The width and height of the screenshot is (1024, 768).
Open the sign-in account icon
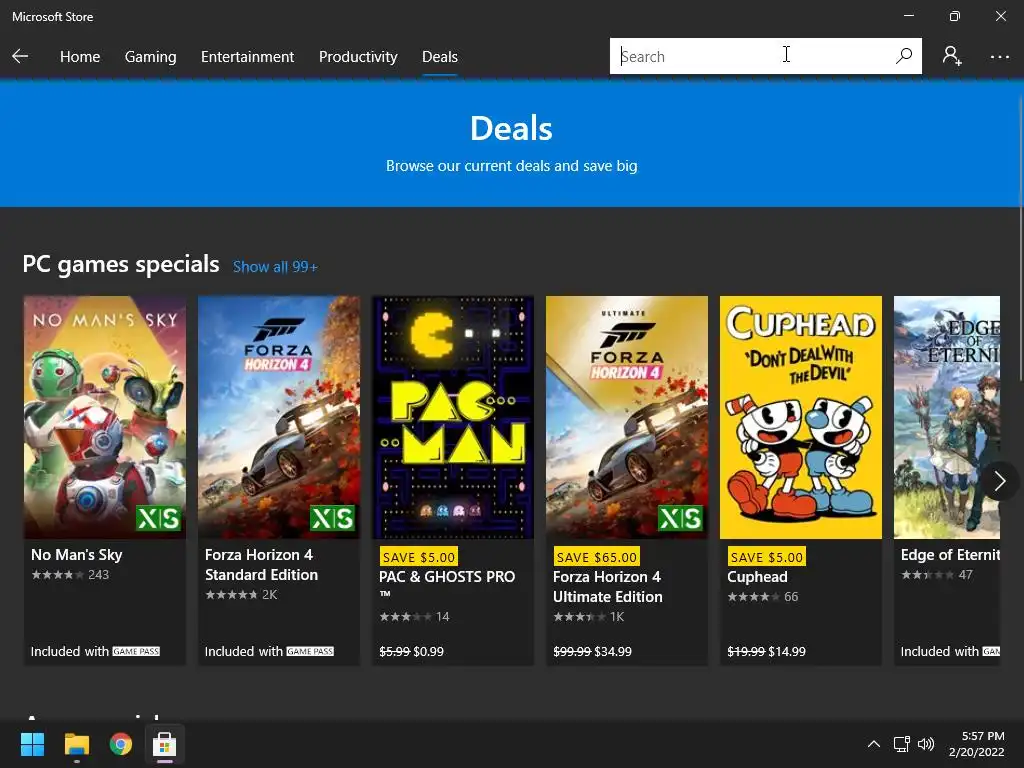(952, 56)
